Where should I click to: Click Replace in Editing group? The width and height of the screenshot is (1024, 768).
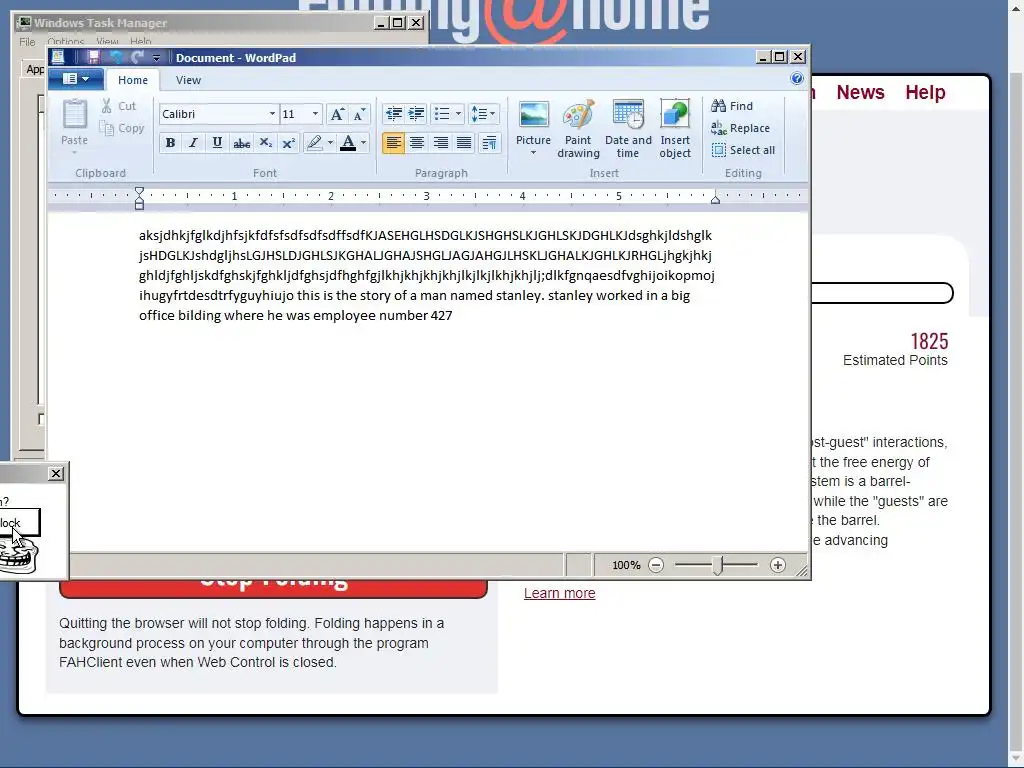pyautogui.click(x=741, y=128)
